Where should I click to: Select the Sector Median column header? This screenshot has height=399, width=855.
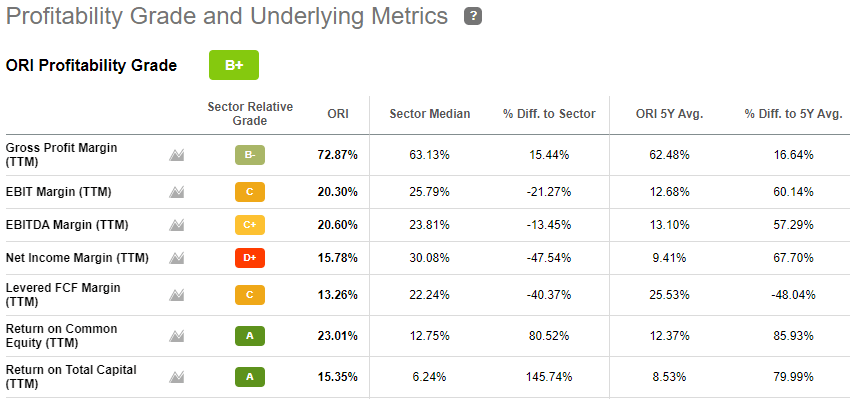[x=430, y=114]
